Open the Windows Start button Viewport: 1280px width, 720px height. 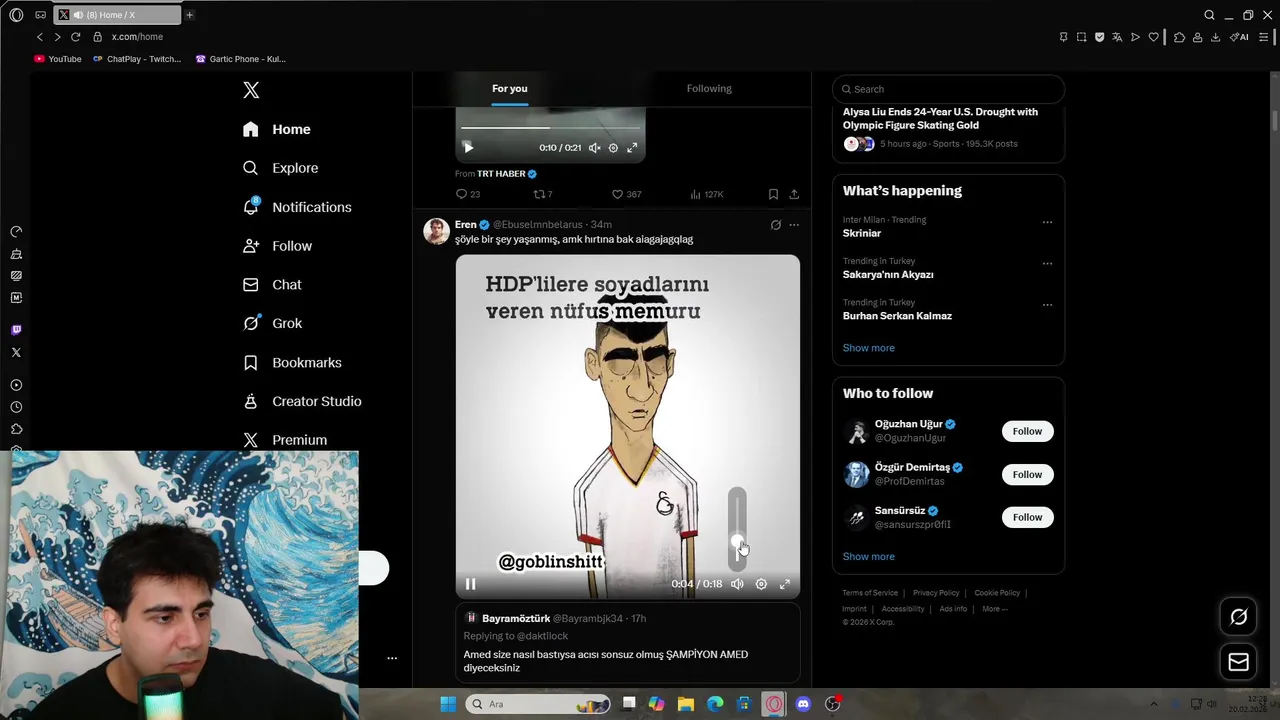[448, 704]
